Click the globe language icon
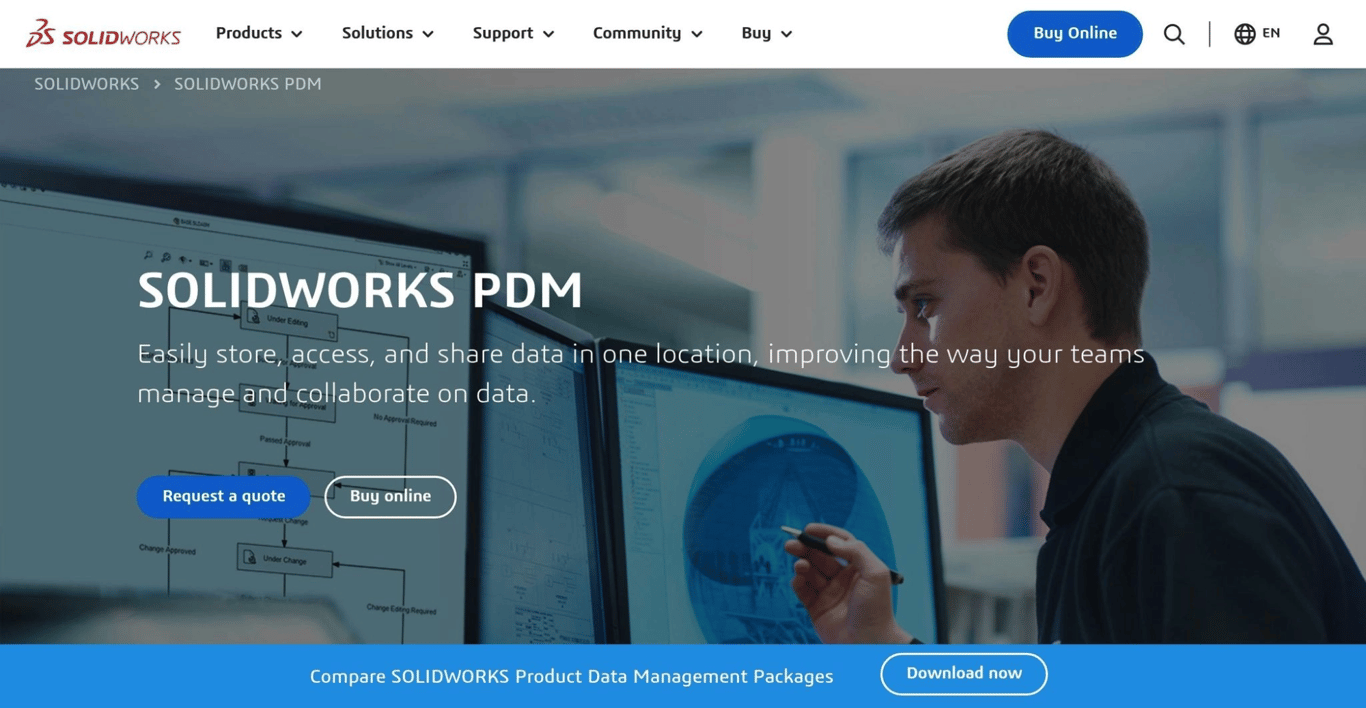Viewport: 1366px width, 708px height. point(1244,34)
